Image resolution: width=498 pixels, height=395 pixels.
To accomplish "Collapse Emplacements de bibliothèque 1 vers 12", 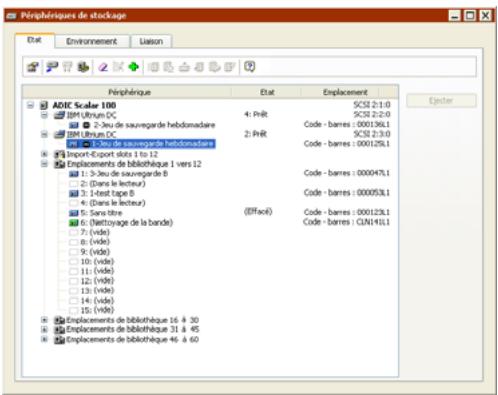I will 44,164.
